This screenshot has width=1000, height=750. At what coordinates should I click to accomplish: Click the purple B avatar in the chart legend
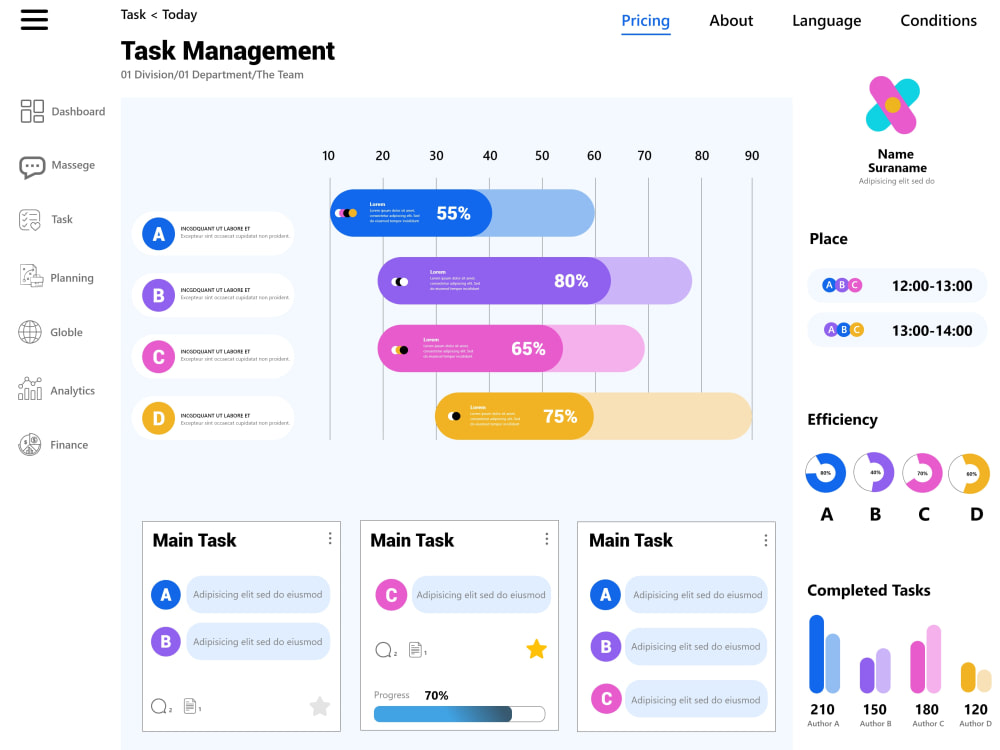pos(158,295)
